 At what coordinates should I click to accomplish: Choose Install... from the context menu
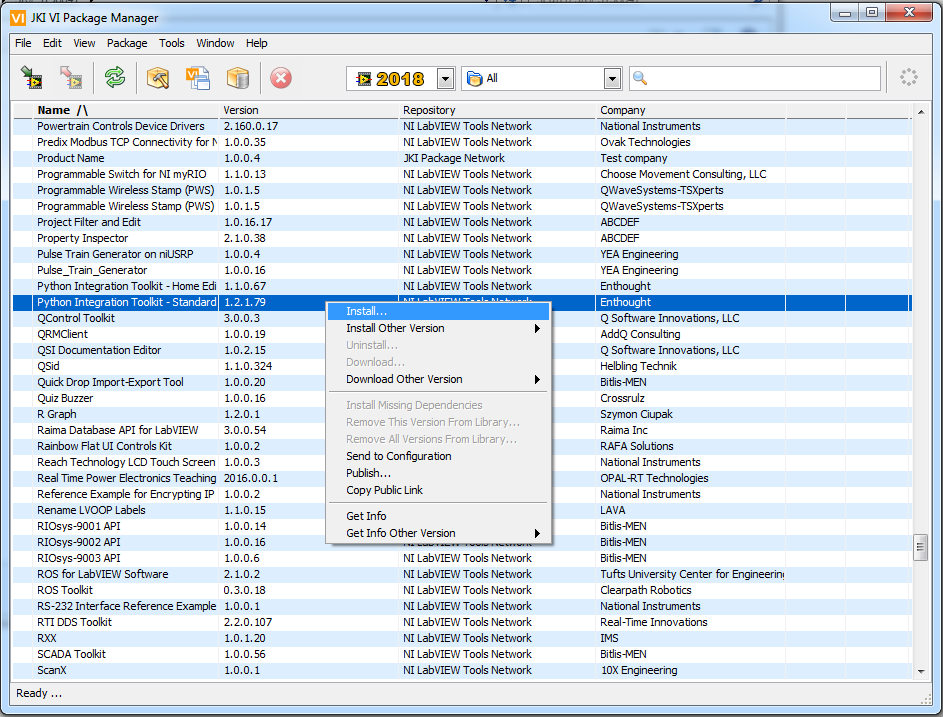click(x=438, y=312)
